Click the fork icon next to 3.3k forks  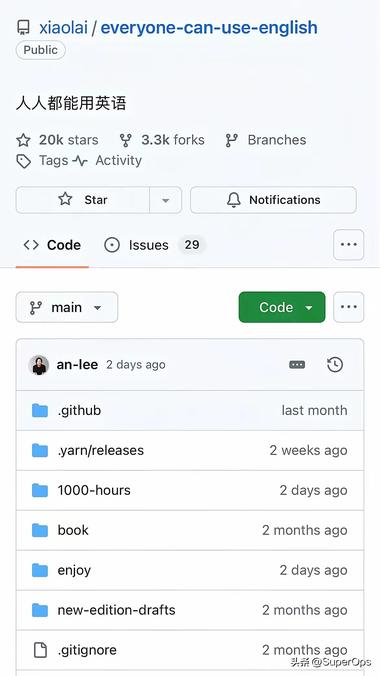point(126,140)
